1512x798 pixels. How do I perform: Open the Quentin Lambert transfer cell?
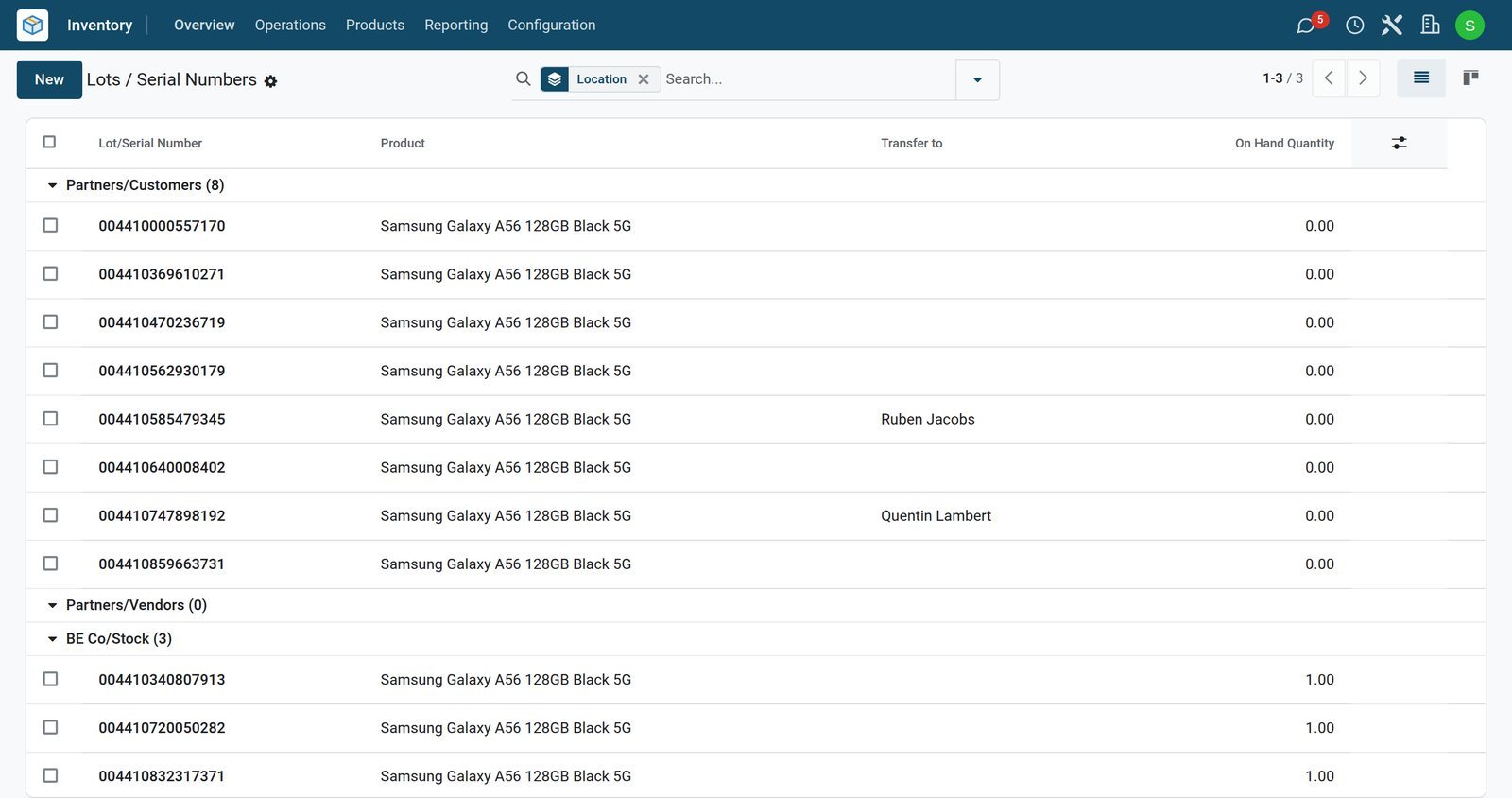(x=936, y=516)
